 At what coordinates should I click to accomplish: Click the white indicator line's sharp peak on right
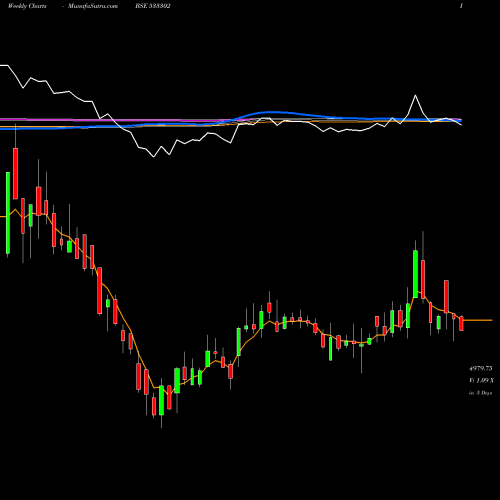tap(415, 96)
